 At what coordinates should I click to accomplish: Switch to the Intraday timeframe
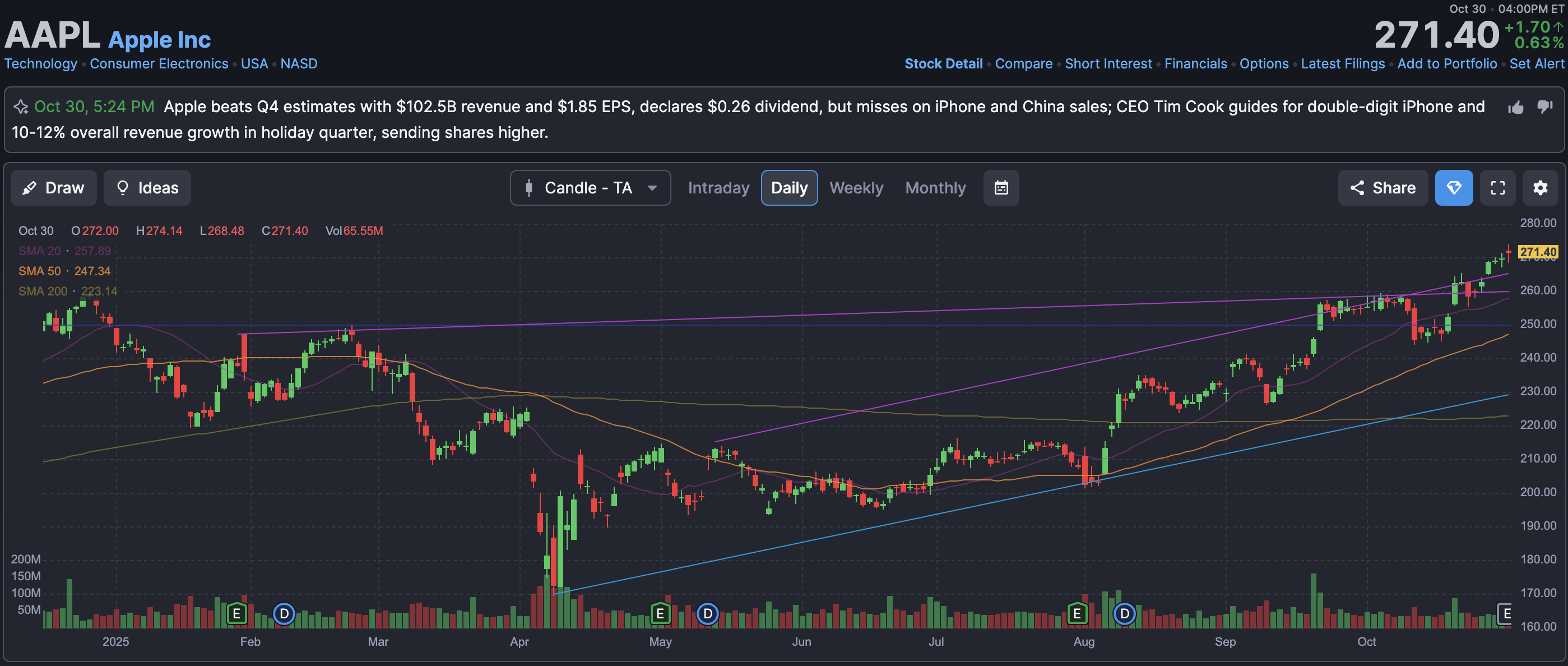718,187
